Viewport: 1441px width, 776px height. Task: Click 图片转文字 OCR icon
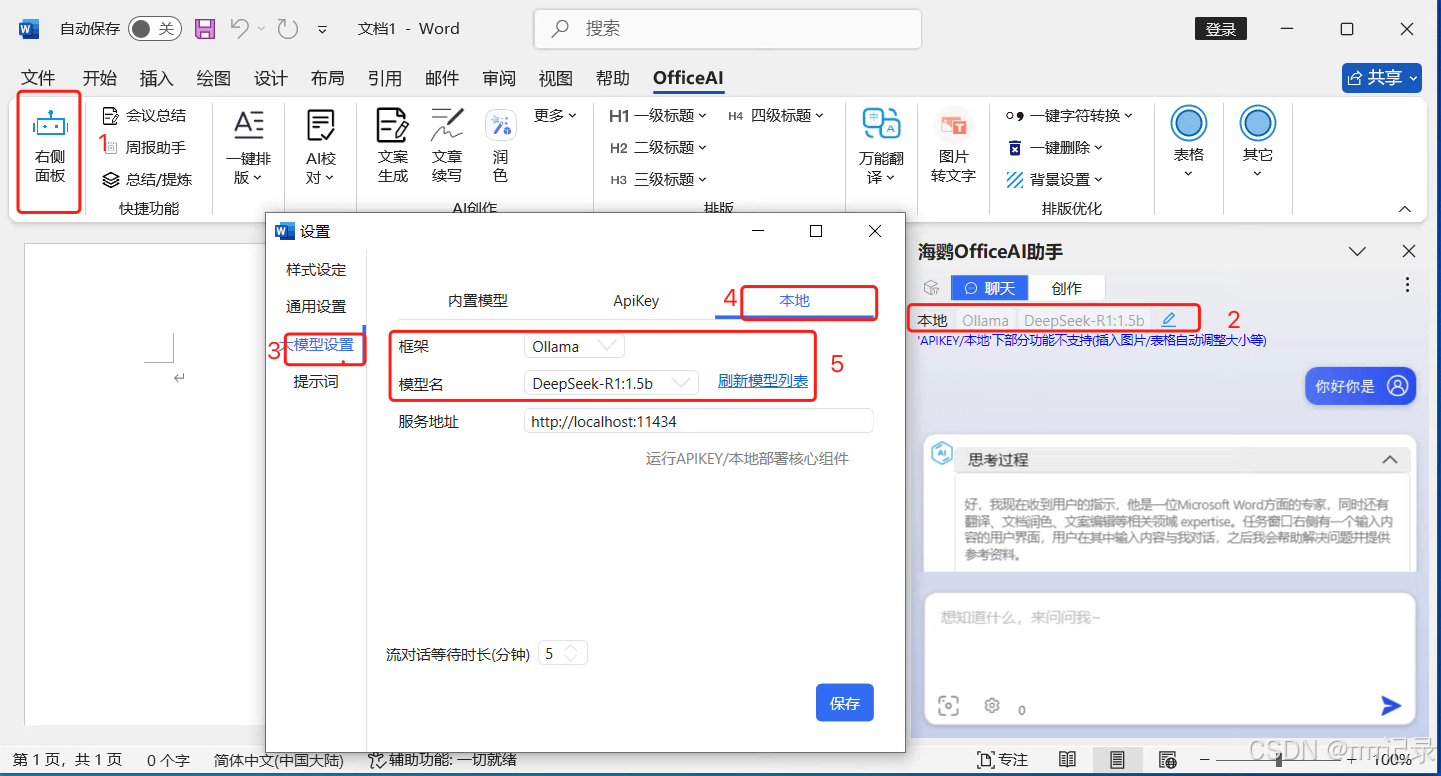click(x=952, y=126)
